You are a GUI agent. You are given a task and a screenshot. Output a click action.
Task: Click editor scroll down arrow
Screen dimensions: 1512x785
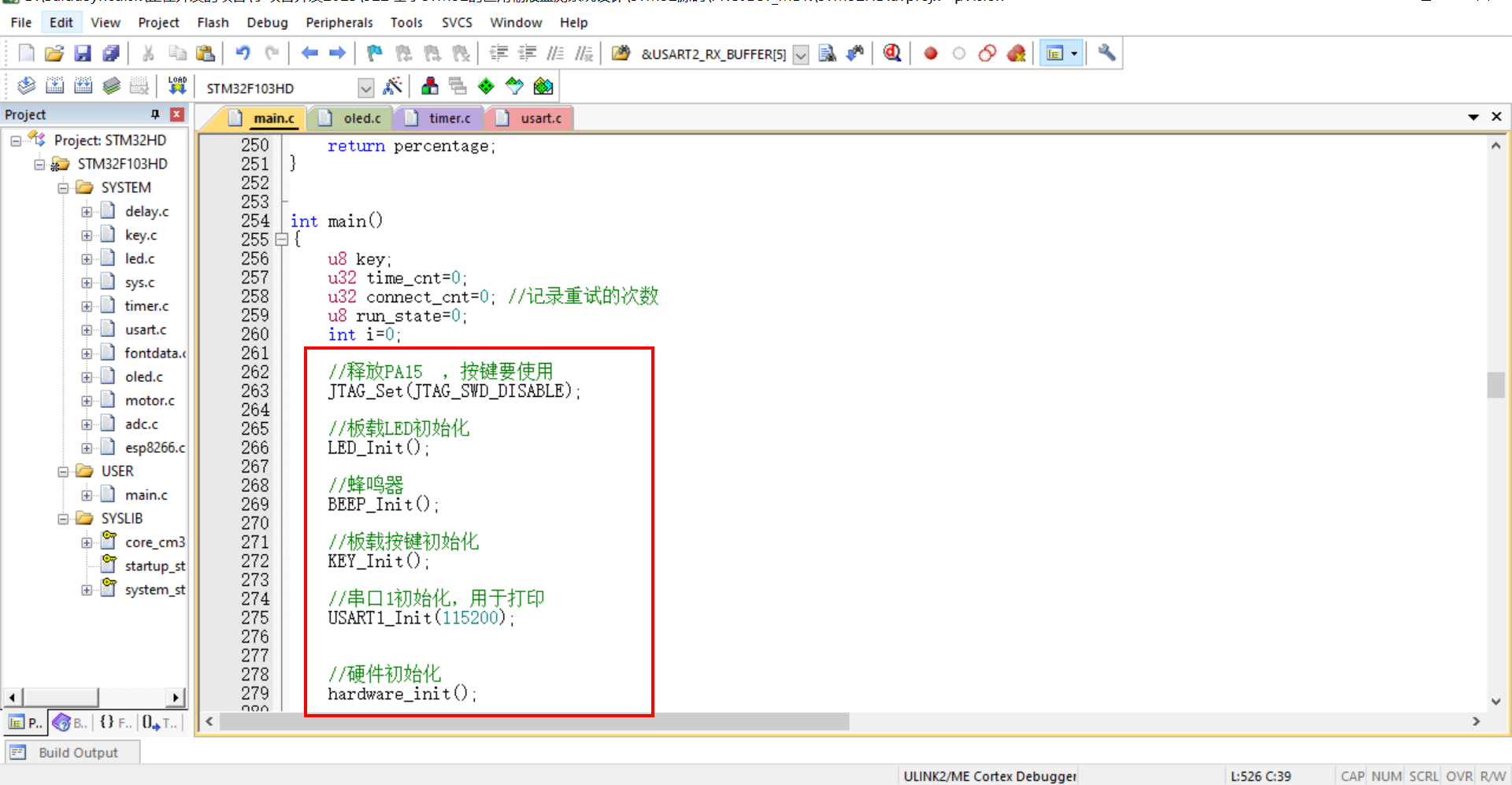pyautogui.click(x=1495, y=701)
